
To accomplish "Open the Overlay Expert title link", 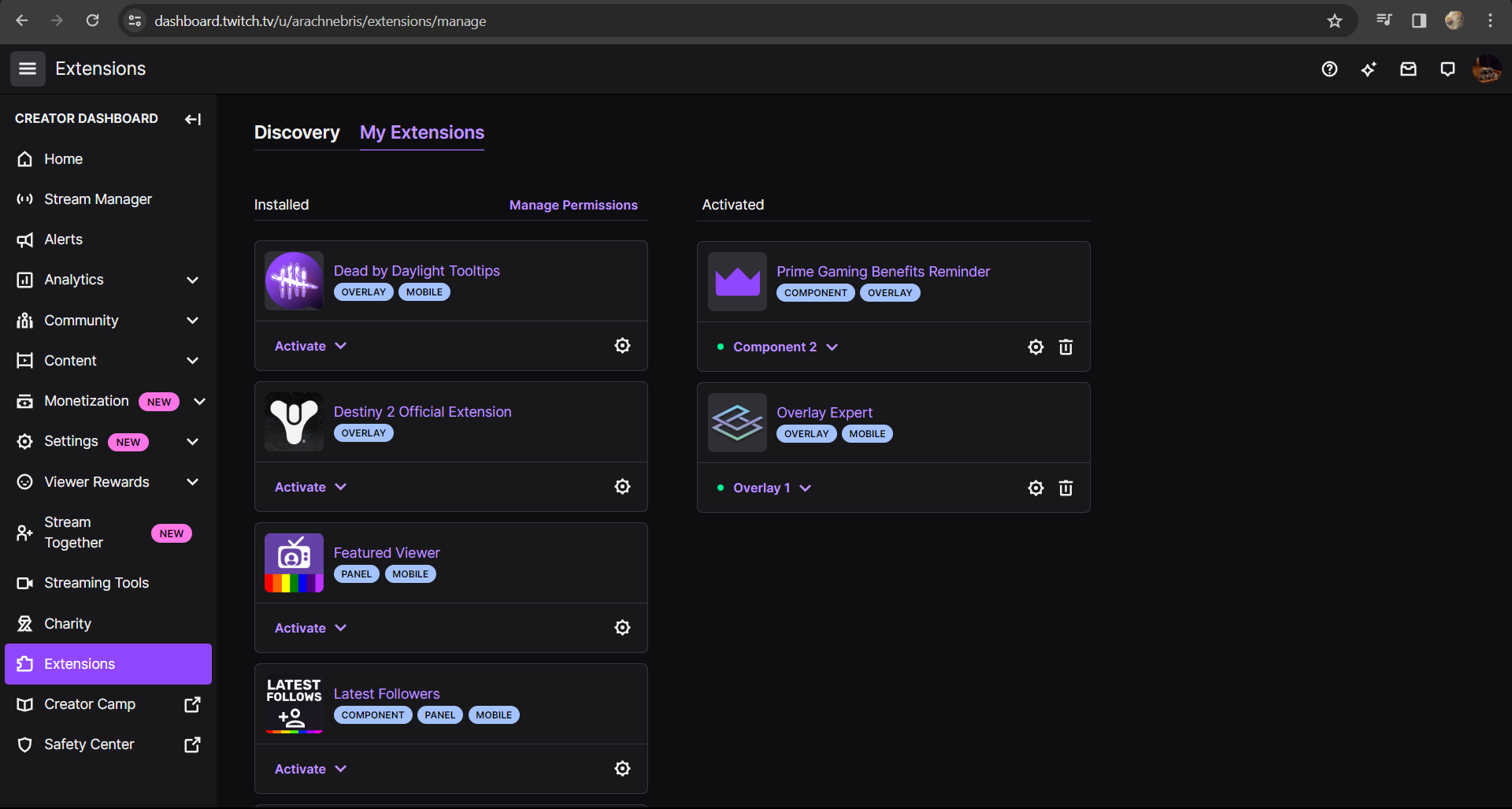I will [825, 413].
